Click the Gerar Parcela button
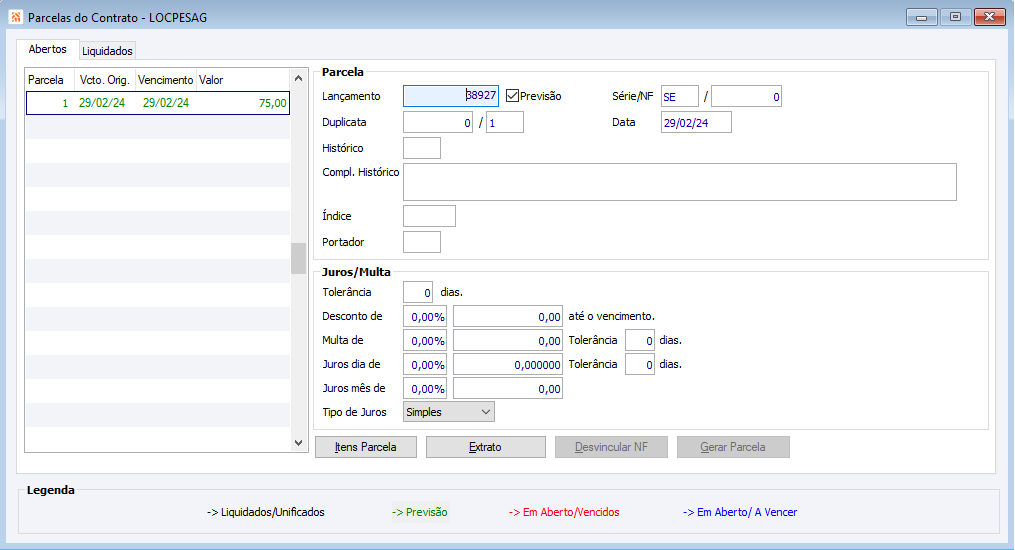 [x=733, y=447]
